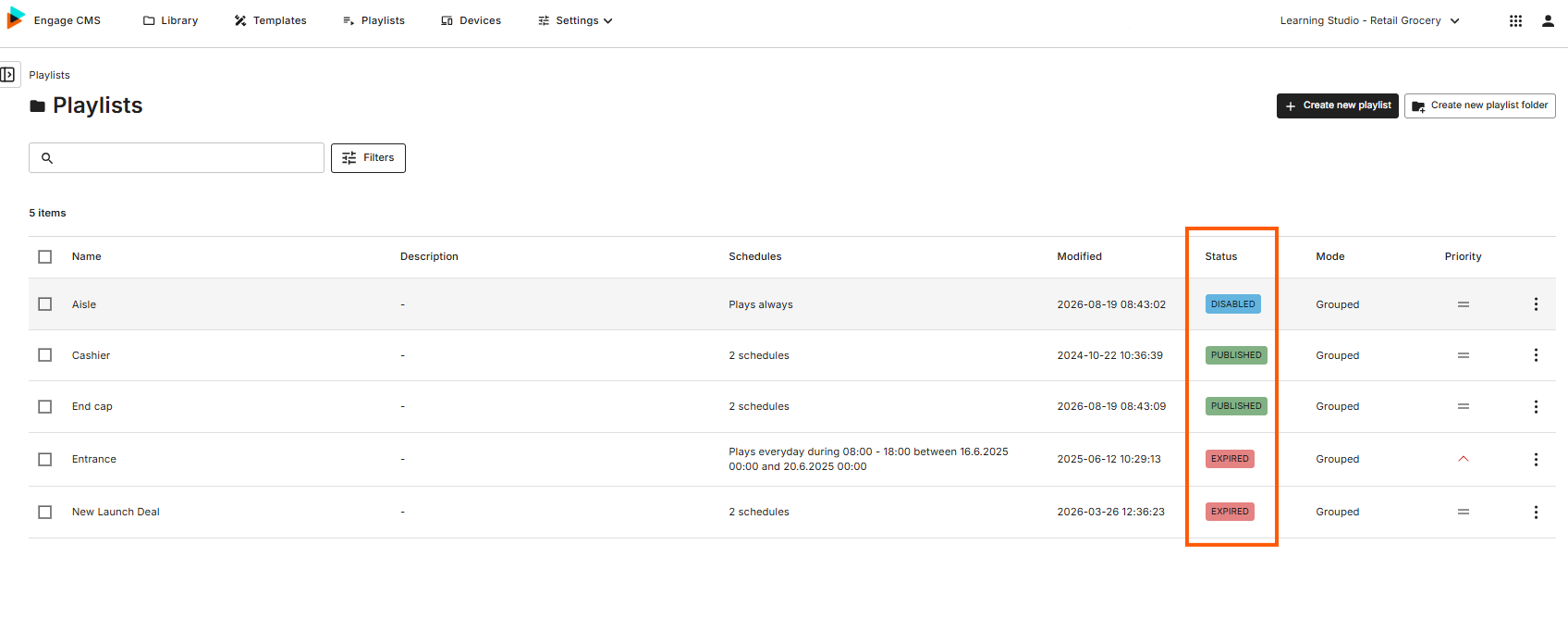Click the Engage CMS logo
Viewport: 1568px width, 631px height.
[x=16, y=19]
